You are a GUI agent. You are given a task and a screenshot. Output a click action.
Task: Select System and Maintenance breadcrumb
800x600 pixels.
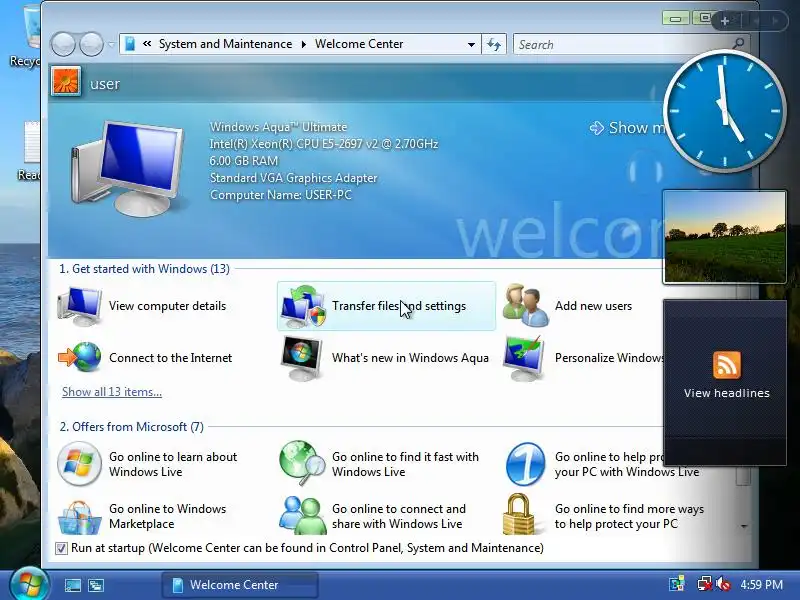[225, 44]
